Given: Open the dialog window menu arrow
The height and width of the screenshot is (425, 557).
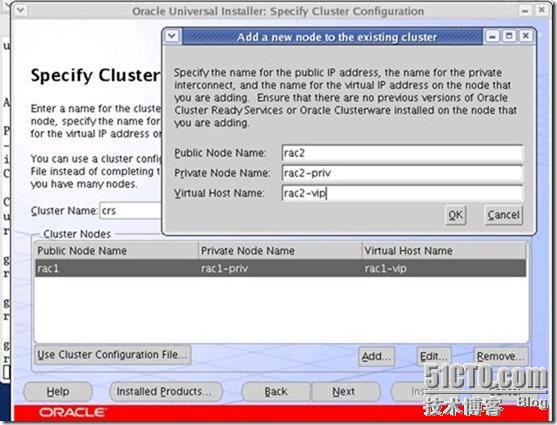Looking at the screenshot, I should click(x=172, y=36).
